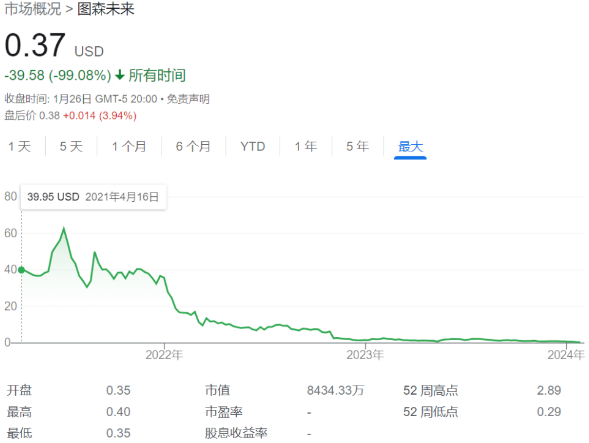
Task: Open the 1 个月 chart range
Action: pyautogui.click(x=129, y=147)
